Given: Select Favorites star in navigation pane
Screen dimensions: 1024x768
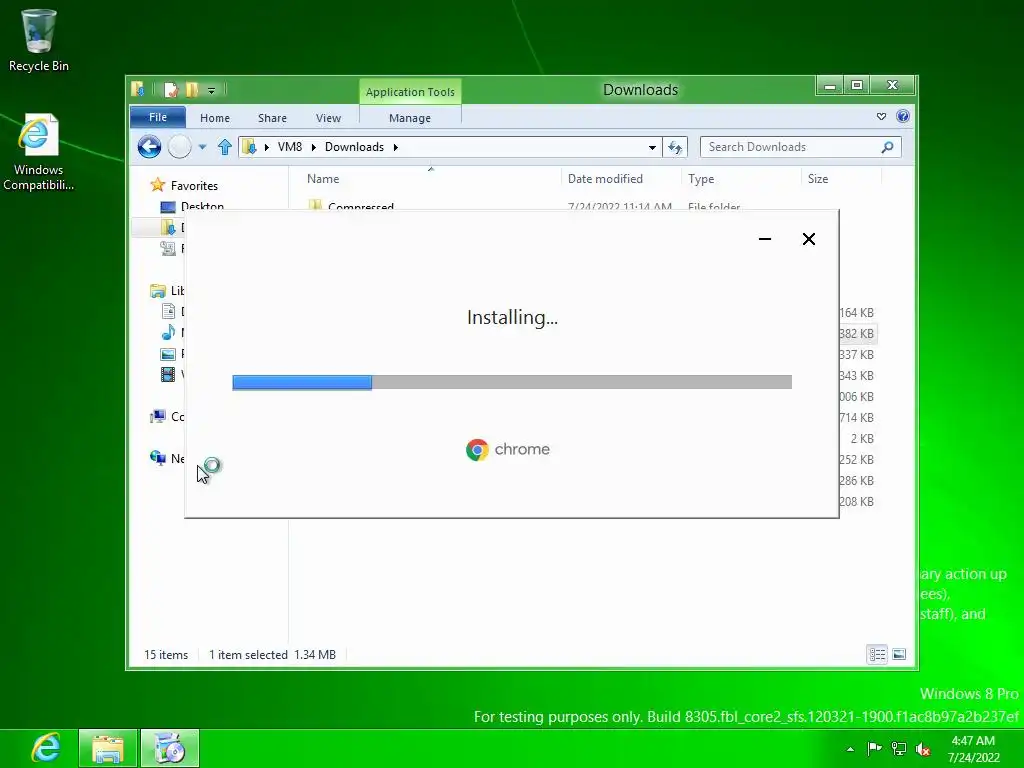Looking at the screenshot, I should (x=157, y=185).
